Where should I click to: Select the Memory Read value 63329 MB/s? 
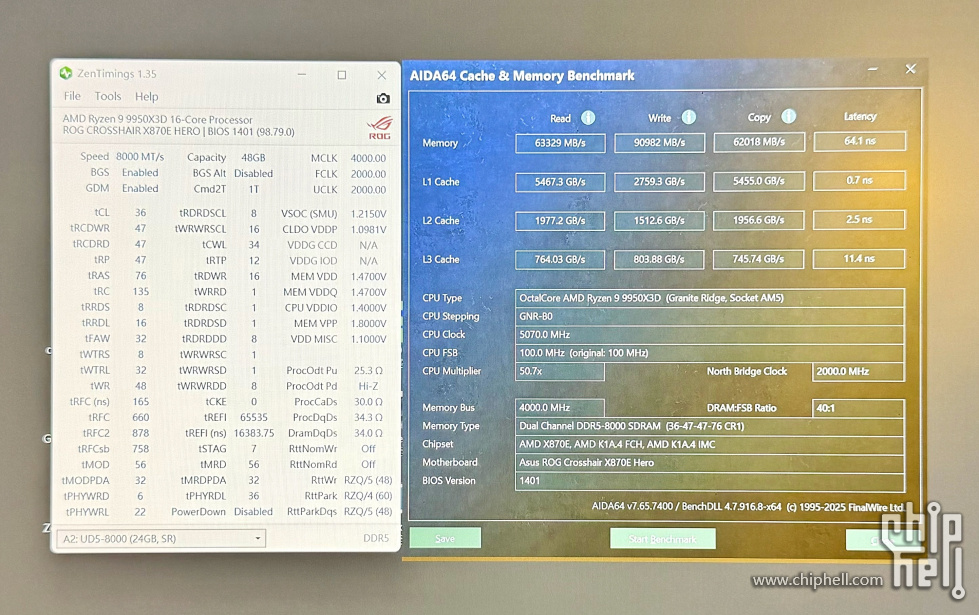[x=560, y=143]
